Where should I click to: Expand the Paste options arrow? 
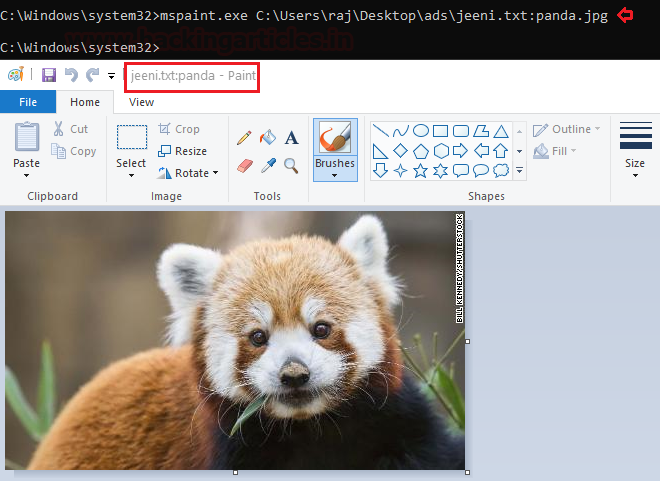tap(27, 175)
